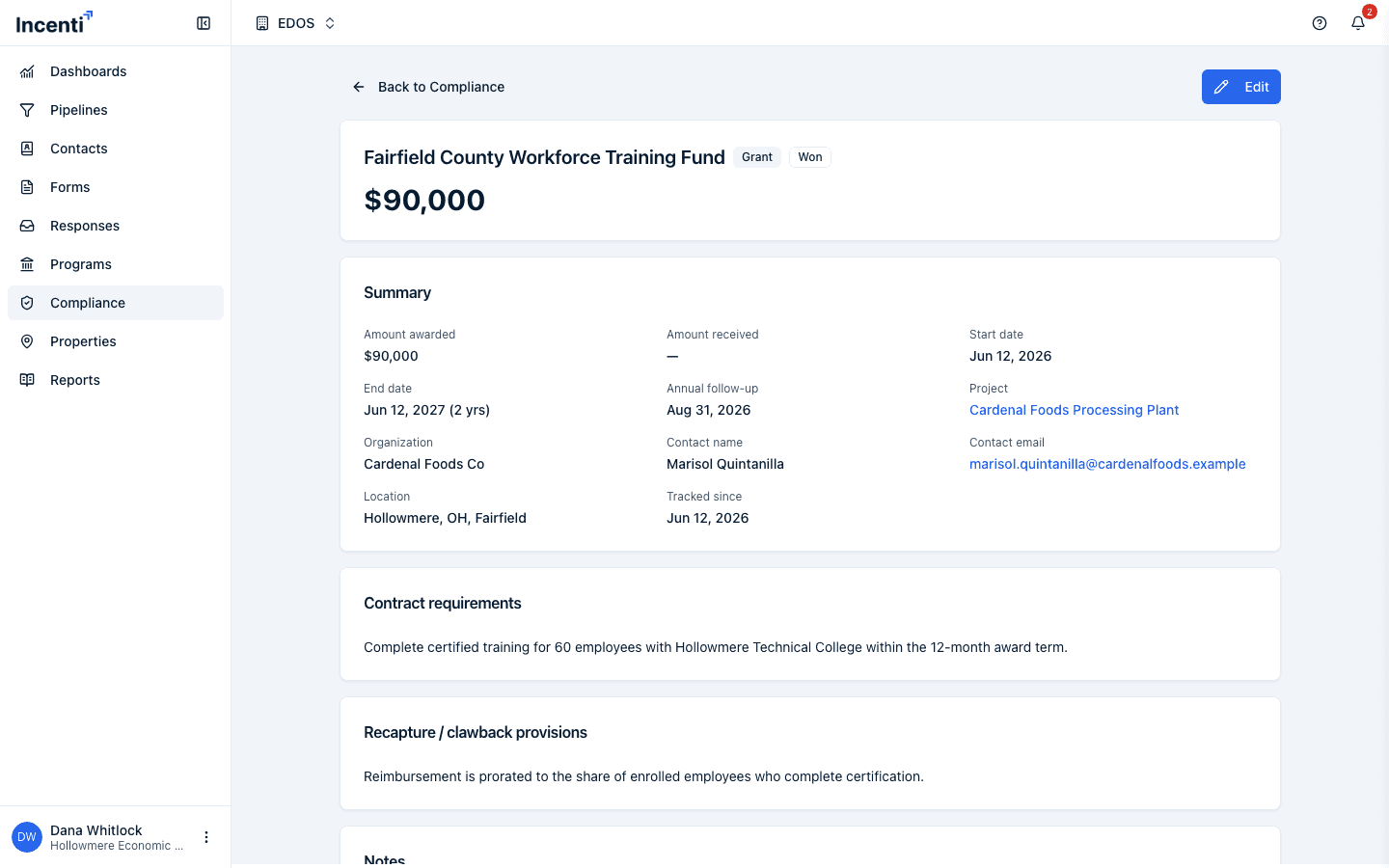Click the Compliance shield icon
The height and width of the screenshot is (868, 1389).
point(27,303)
